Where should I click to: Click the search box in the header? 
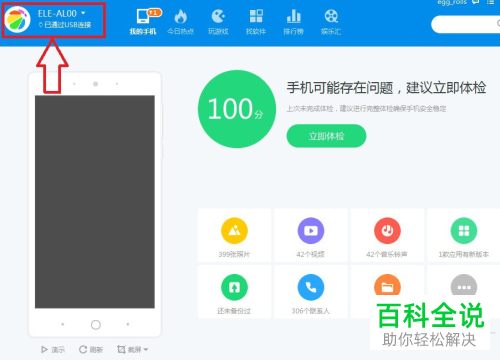tap(466, 24)
